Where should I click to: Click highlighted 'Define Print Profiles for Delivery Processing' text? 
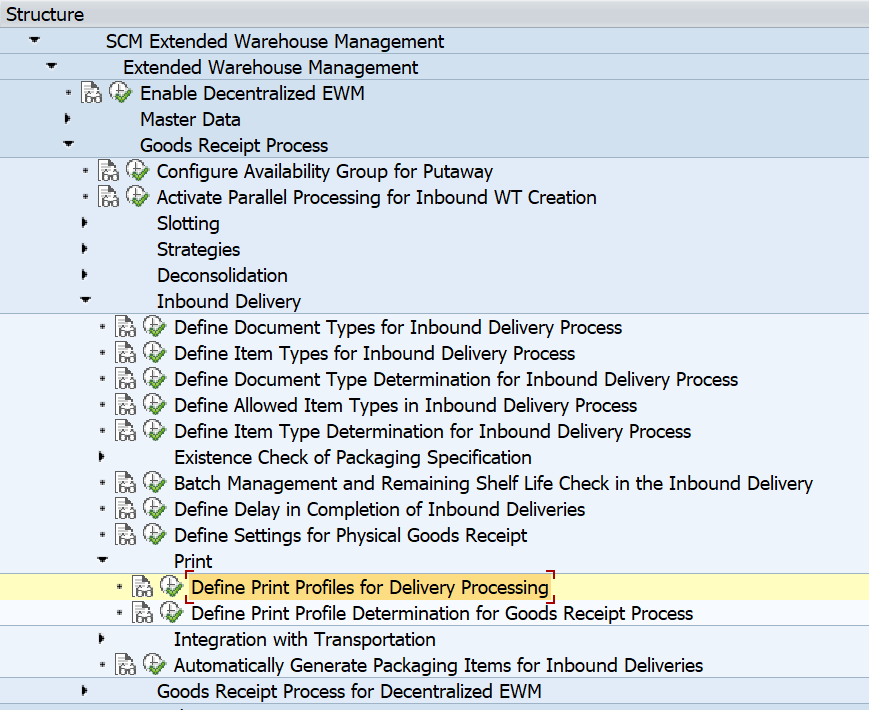tap(370, 588)
